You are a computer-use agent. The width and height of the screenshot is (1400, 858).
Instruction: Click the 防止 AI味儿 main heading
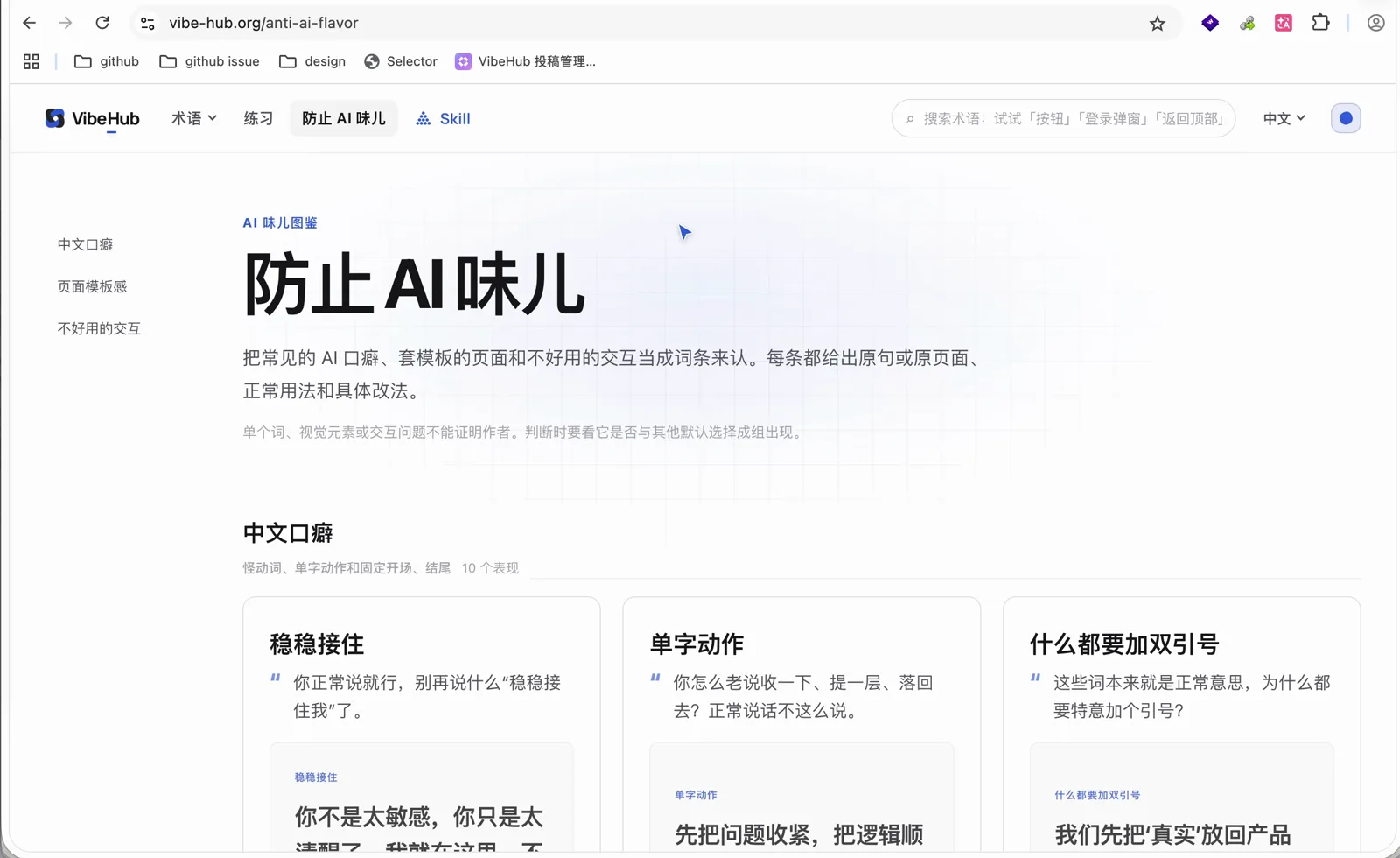tap(414, 284)
